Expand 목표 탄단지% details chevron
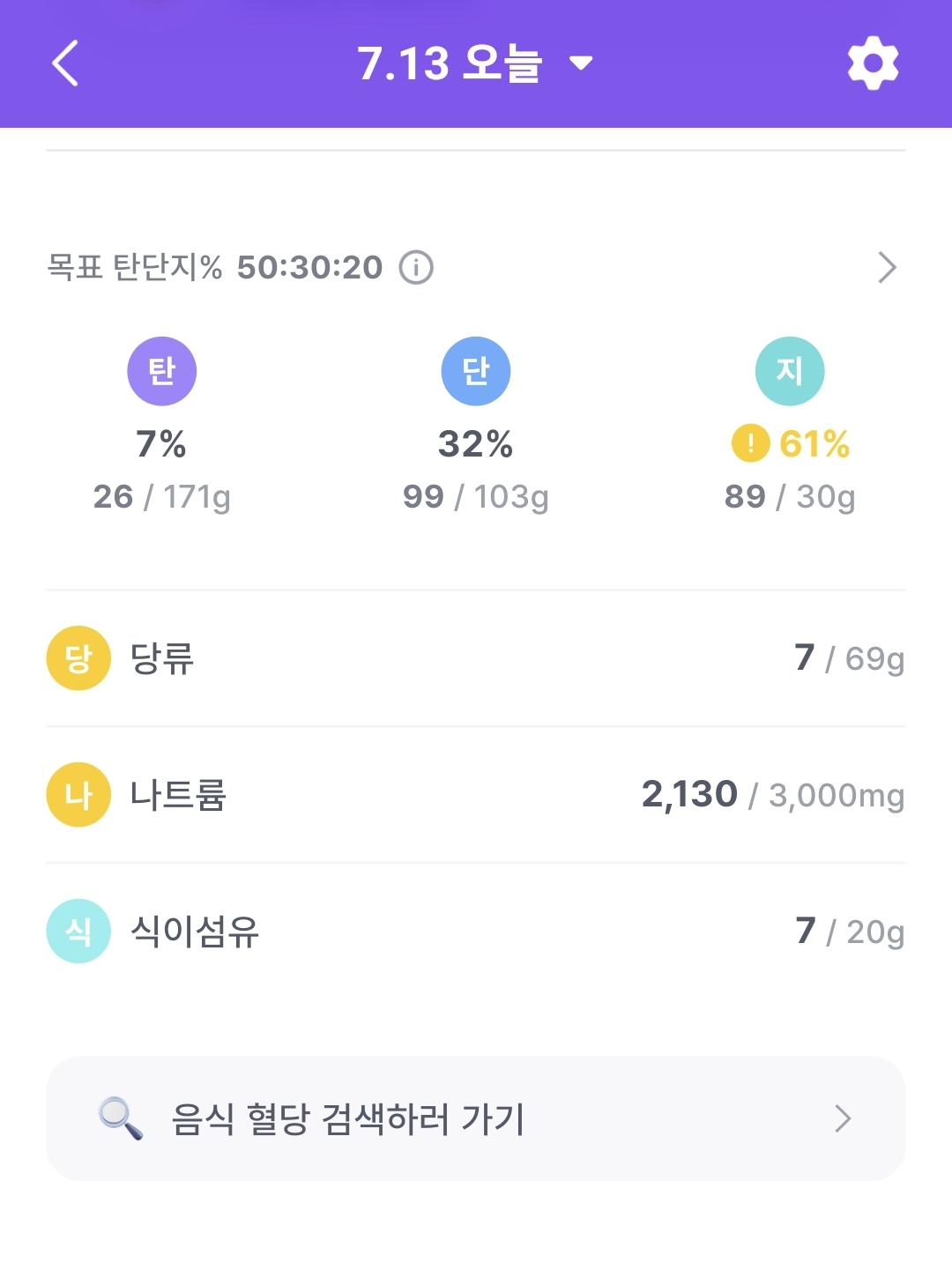Viewport: 952px width, 1270px height. (x=887, y=267)
